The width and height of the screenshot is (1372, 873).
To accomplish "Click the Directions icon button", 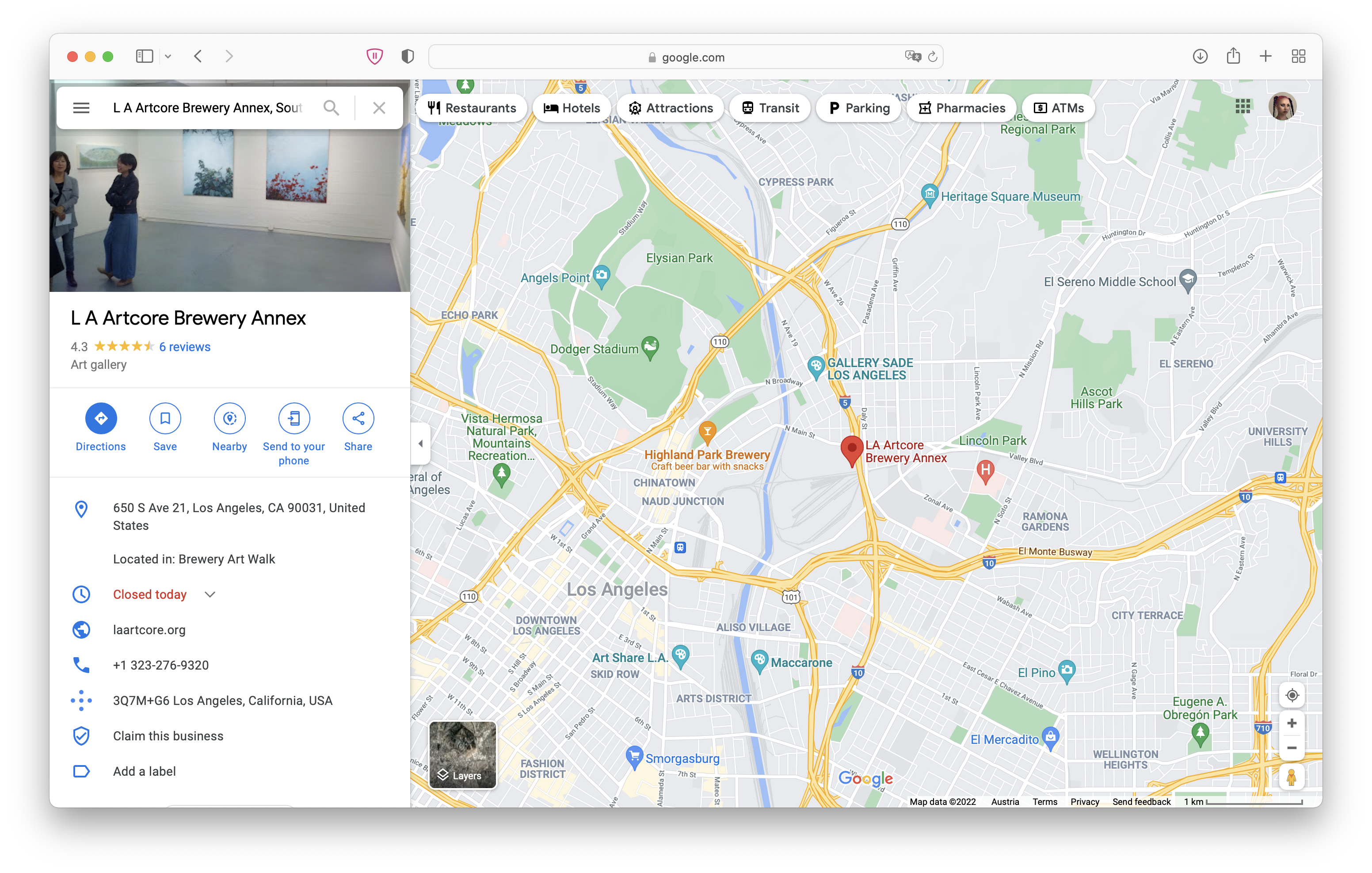I will (101, 418).
